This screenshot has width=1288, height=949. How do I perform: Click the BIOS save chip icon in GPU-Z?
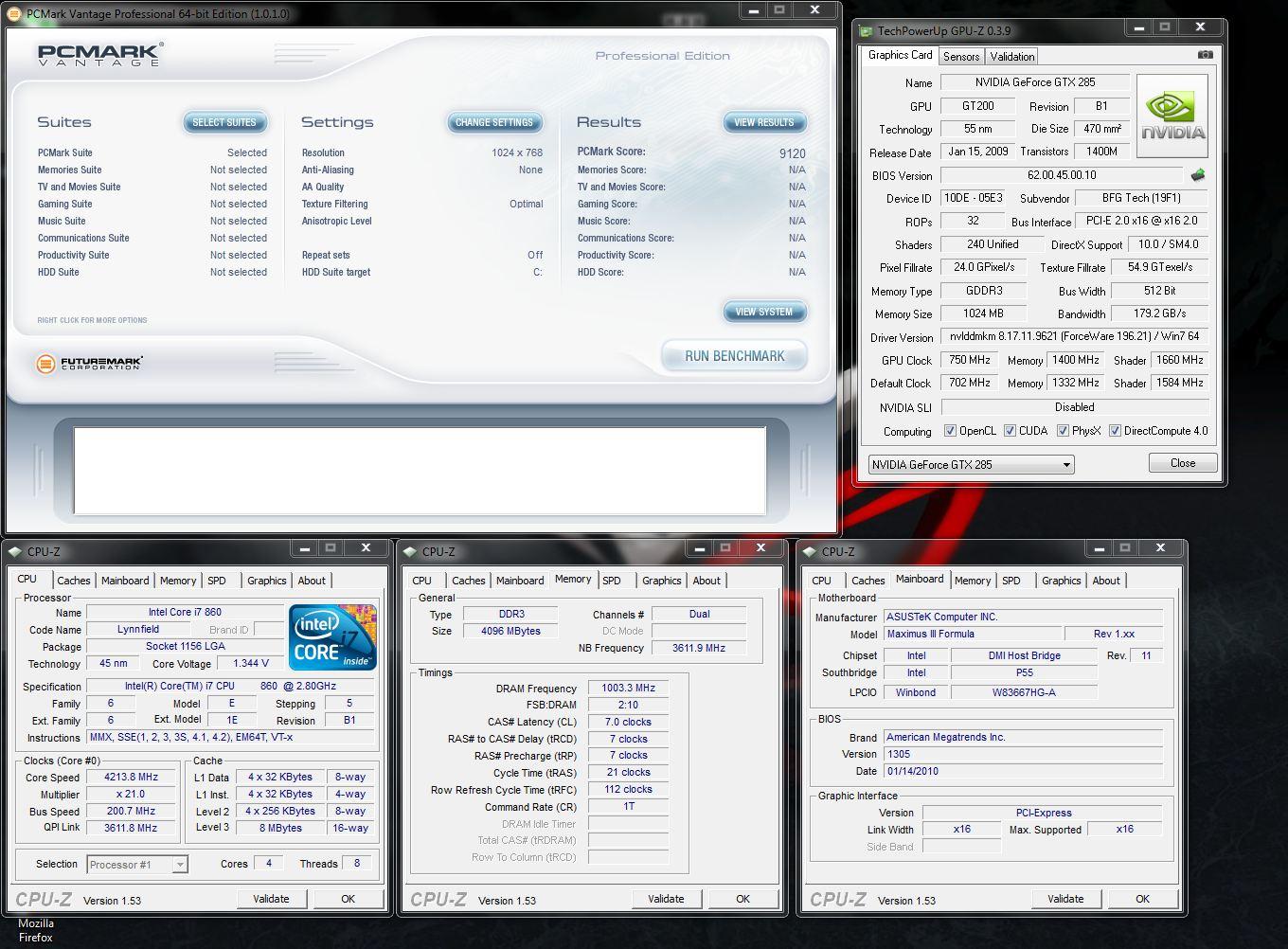(1198, 175)
